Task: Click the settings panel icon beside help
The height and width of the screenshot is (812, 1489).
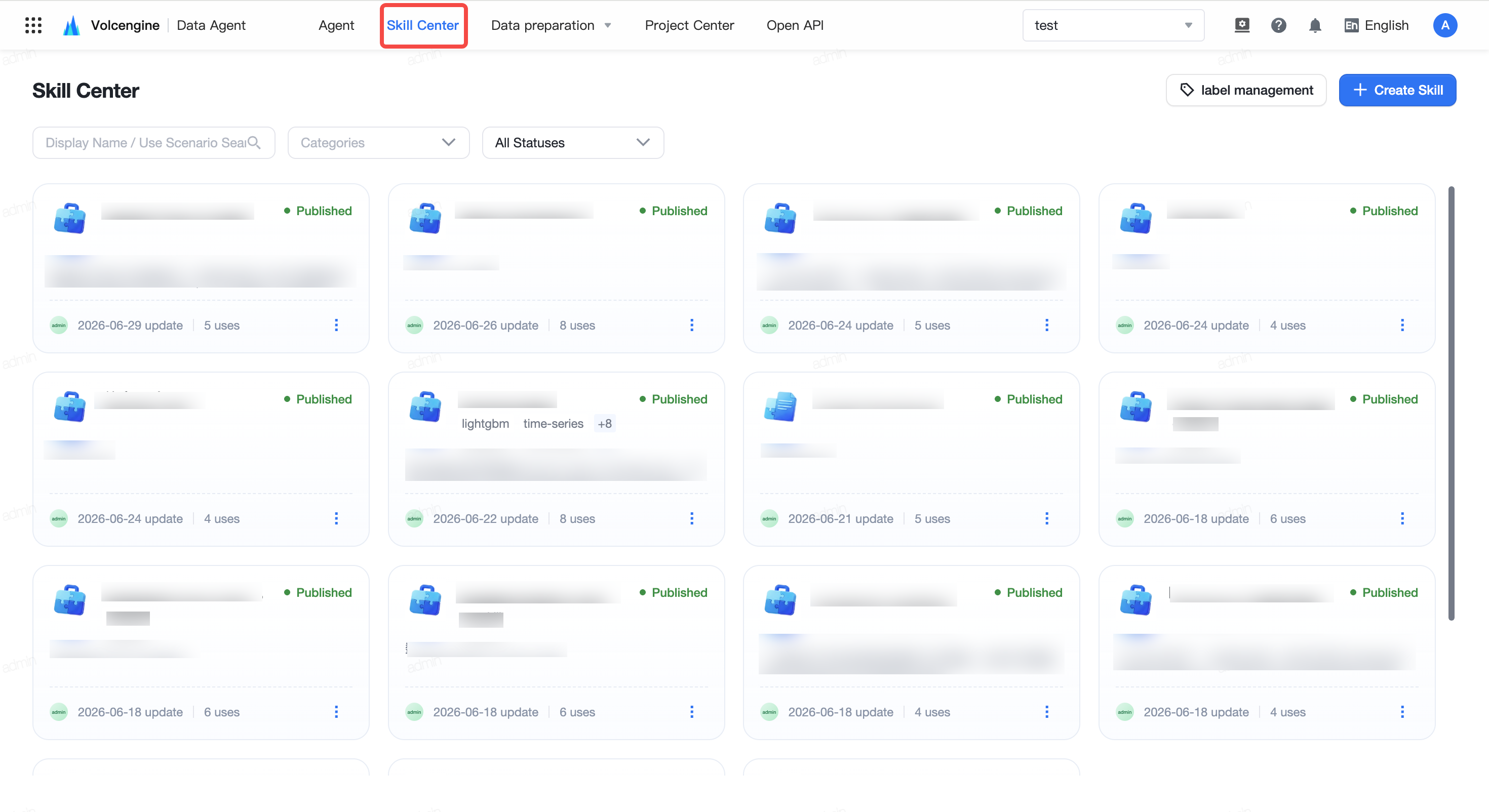Action: click(1242, 25)
